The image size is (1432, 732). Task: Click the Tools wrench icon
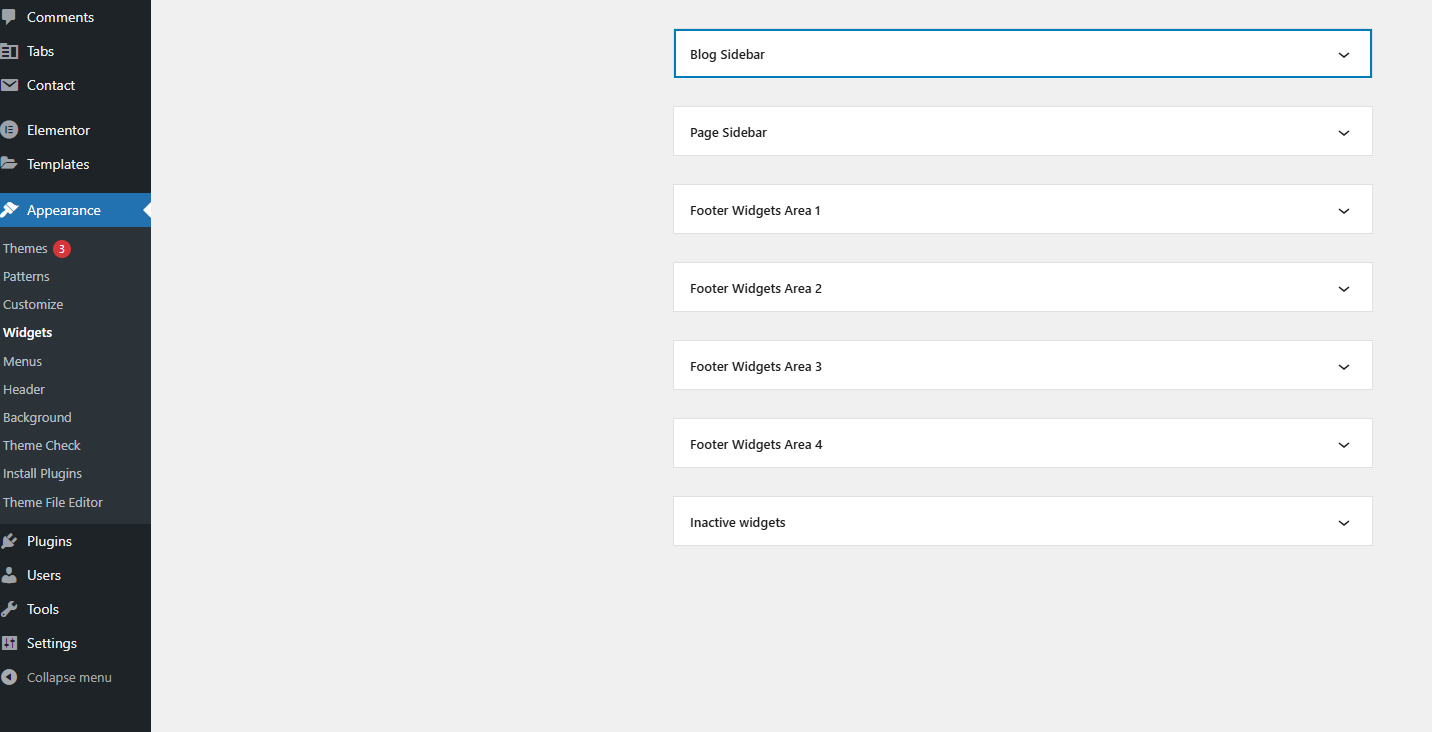[x=9, y=609]
